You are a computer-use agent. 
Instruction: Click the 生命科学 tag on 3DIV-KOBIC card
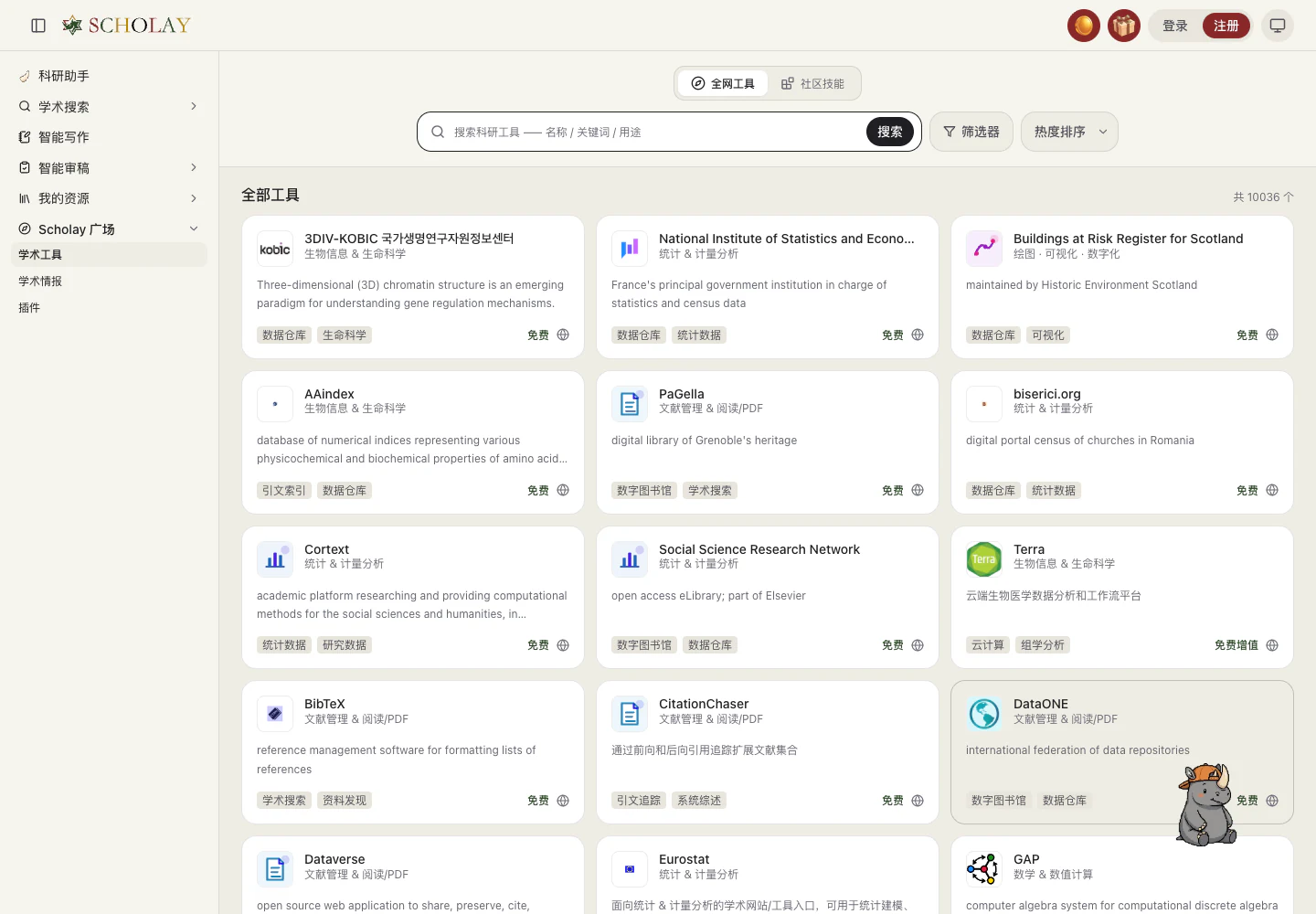[x=345, y=335]
